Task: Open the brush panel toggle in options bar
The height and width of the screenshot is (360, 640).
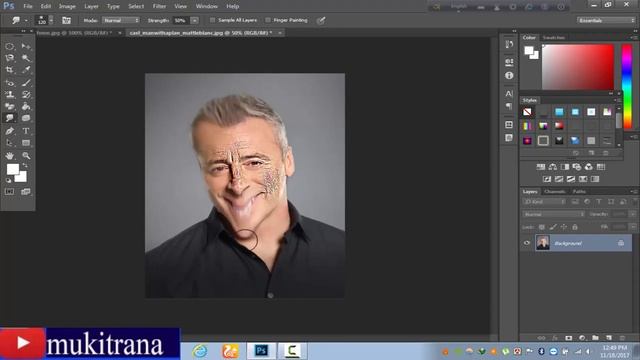Action: click(x=67, y=20)
